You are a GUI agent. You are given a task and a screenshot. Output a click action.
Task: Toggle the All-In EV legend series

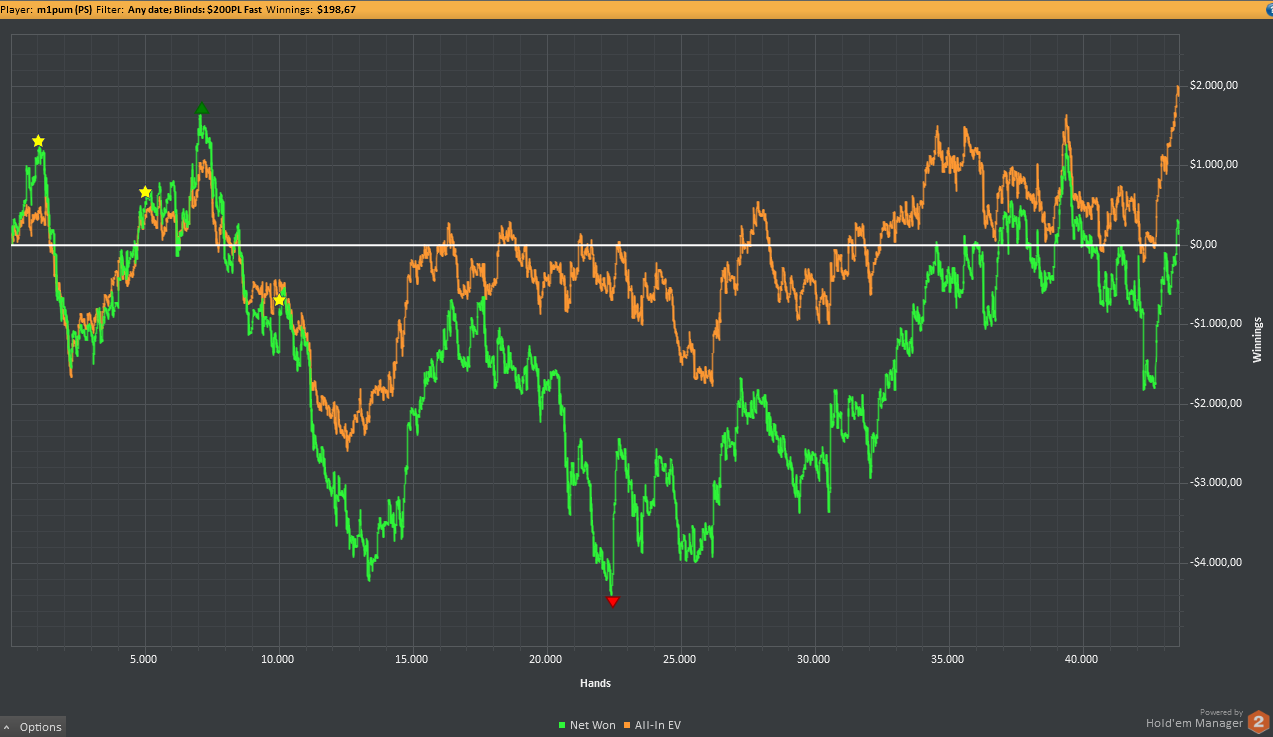(652, 725)
